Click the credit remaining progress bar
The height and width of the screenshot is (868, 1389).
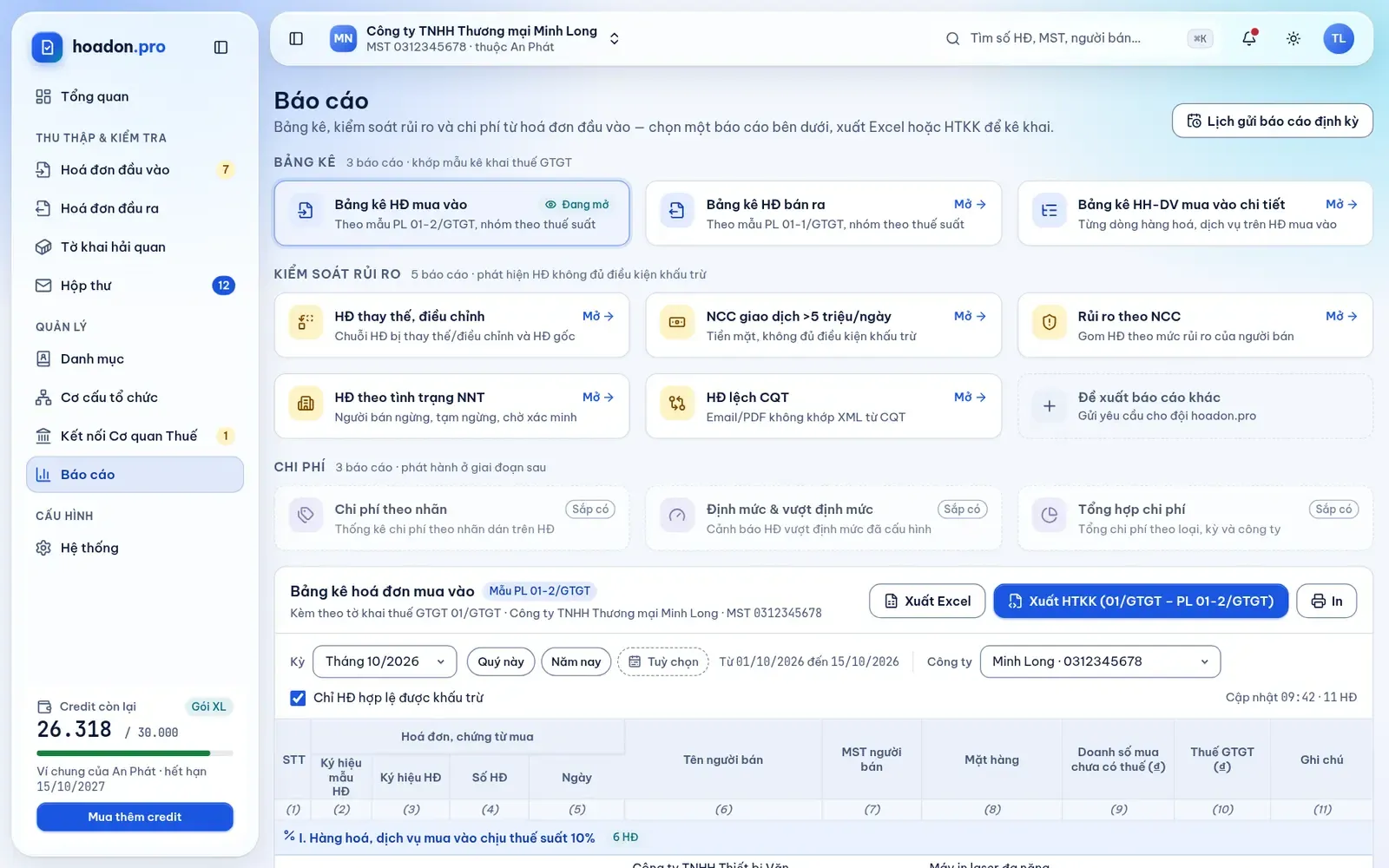coord(135,753)
